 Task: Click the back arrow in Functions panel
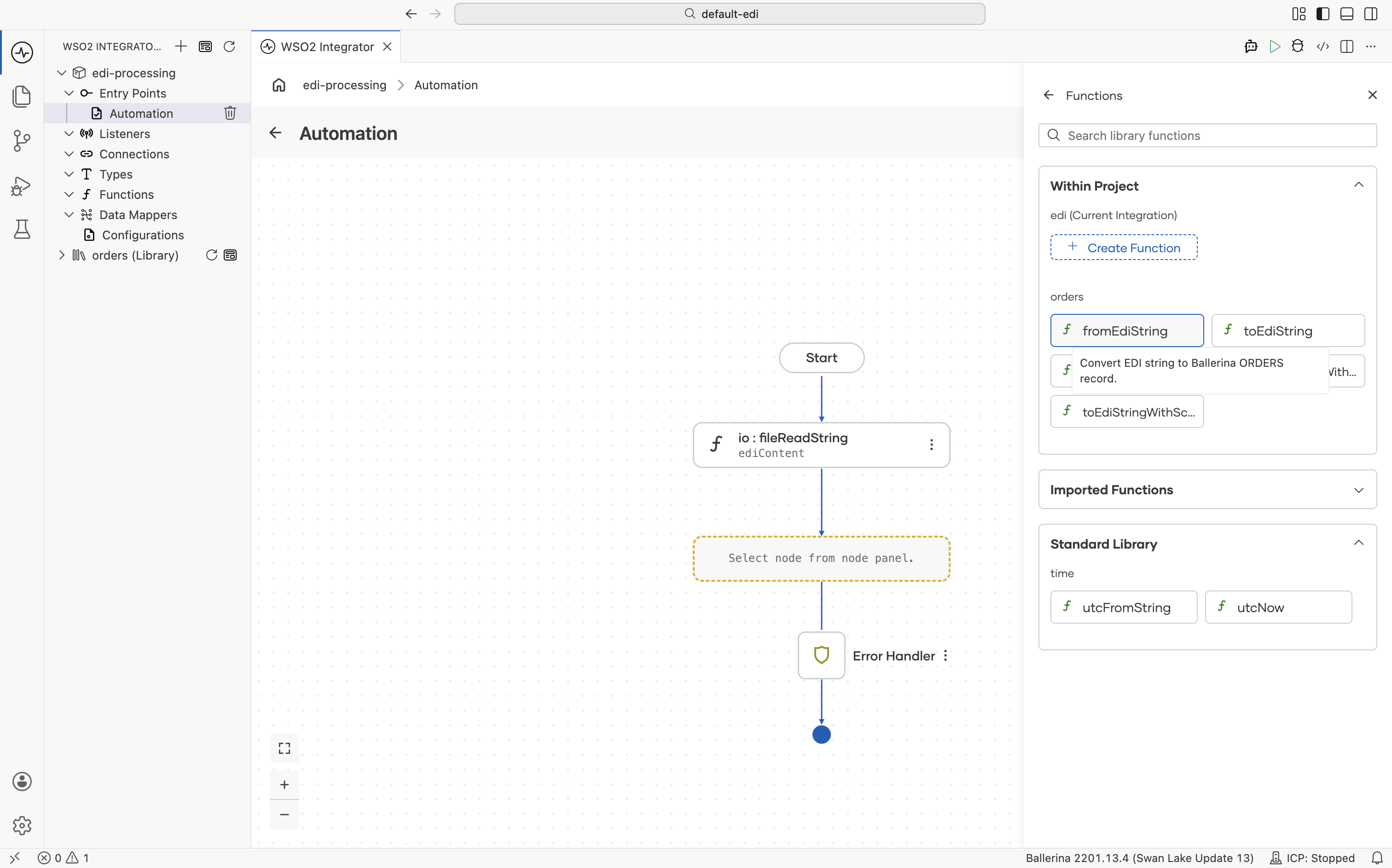1049,95
